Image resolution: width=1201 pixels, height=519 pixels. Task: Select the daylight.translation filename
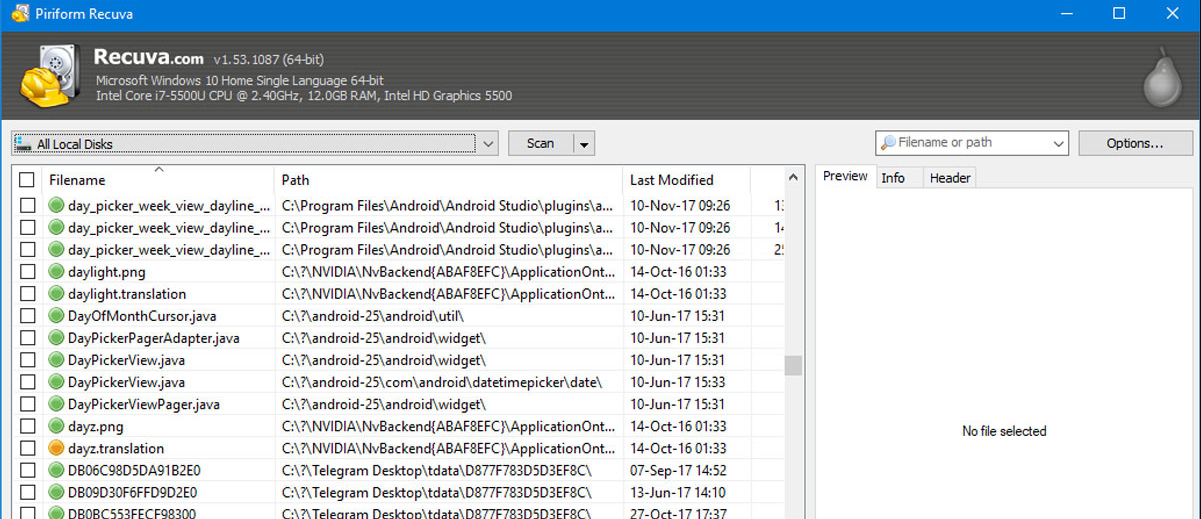[x=127, y=294]
